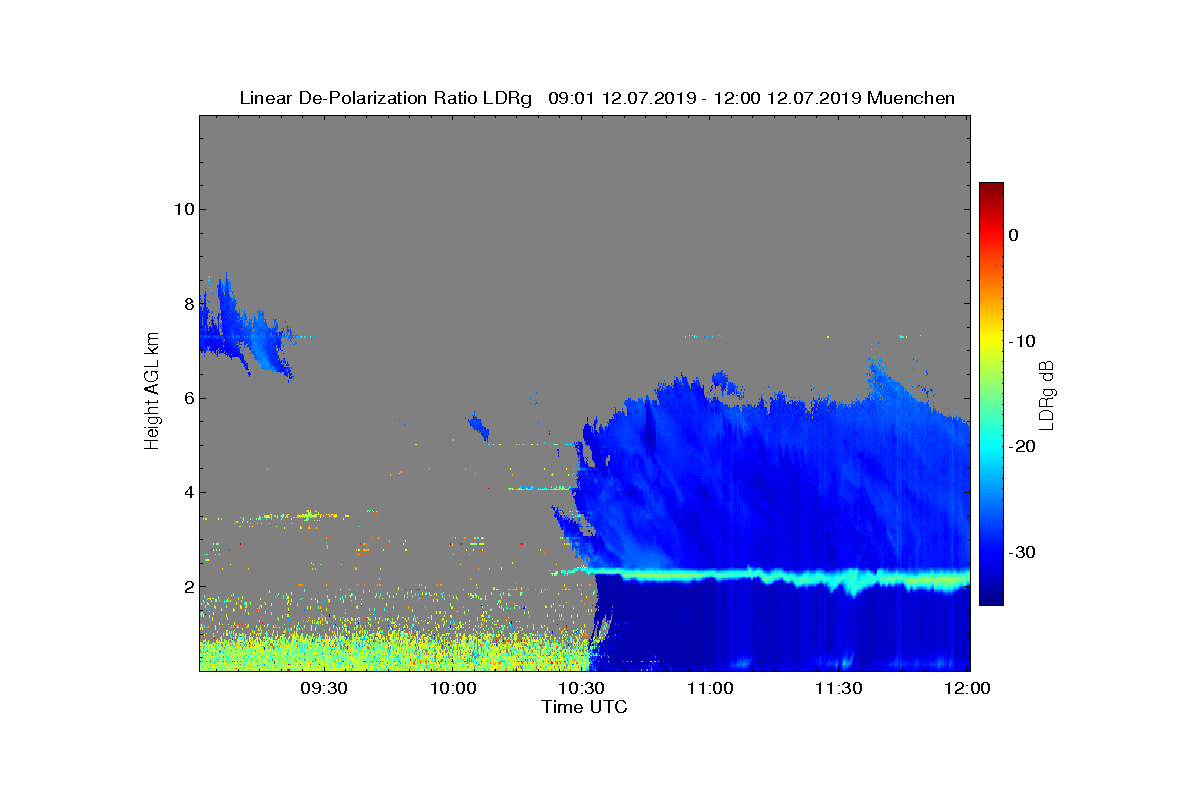Click the height tick label 10
1200x800 pixels.
point(183,209)
